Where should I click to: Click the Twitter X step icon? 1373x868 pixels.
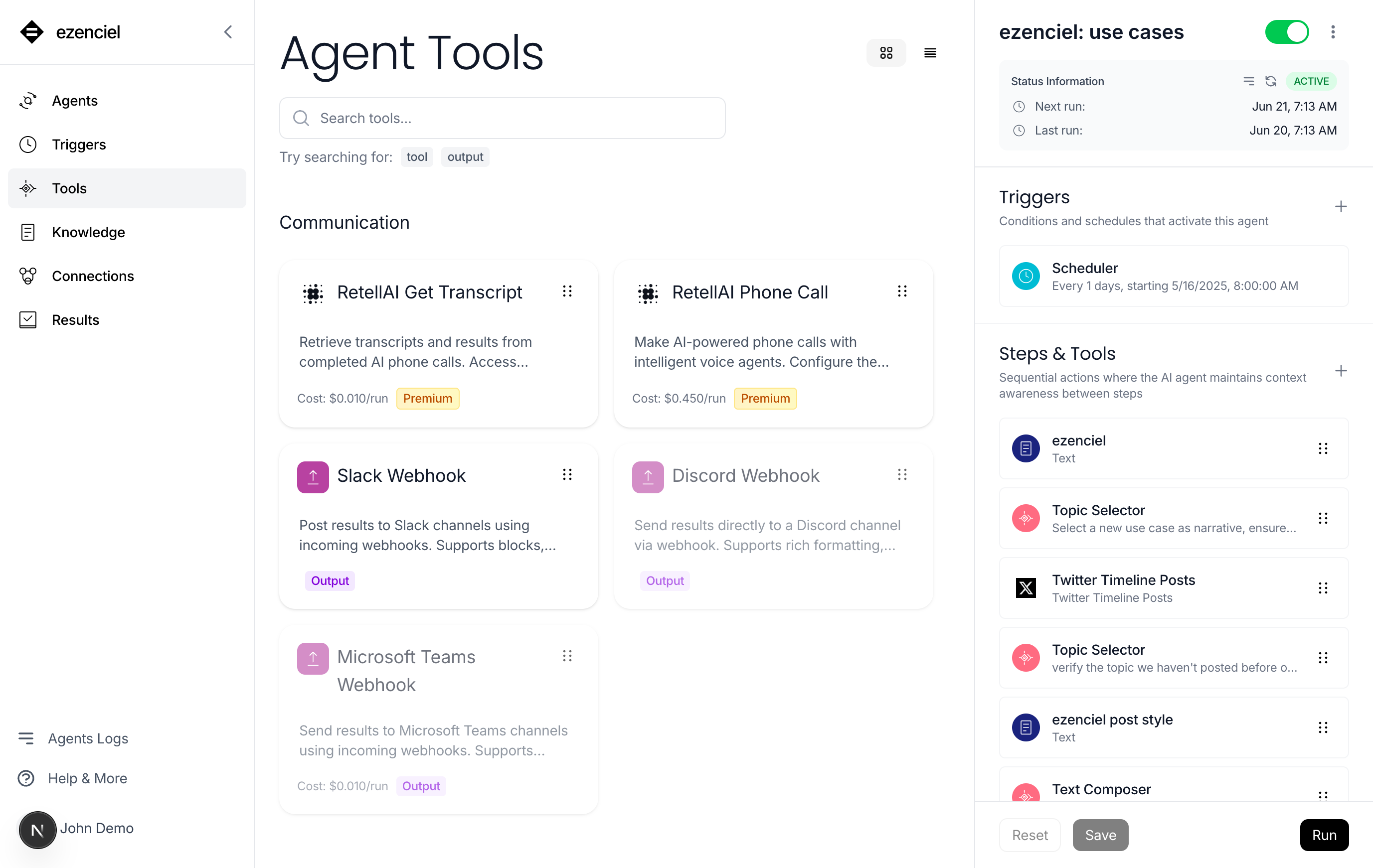1025,587
